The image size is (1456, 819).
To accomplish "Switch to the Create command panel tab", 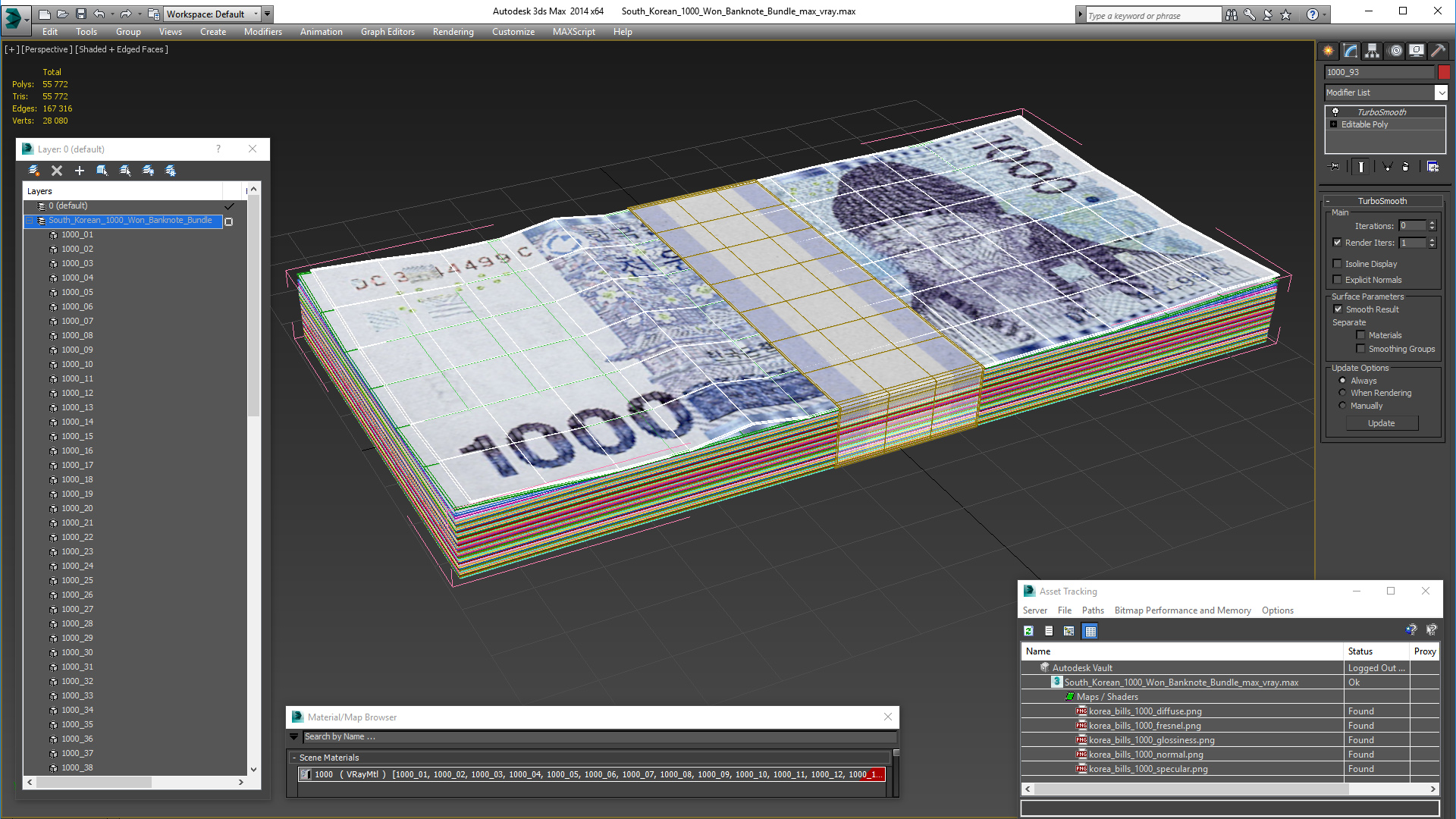I will tap(1329, 51).
